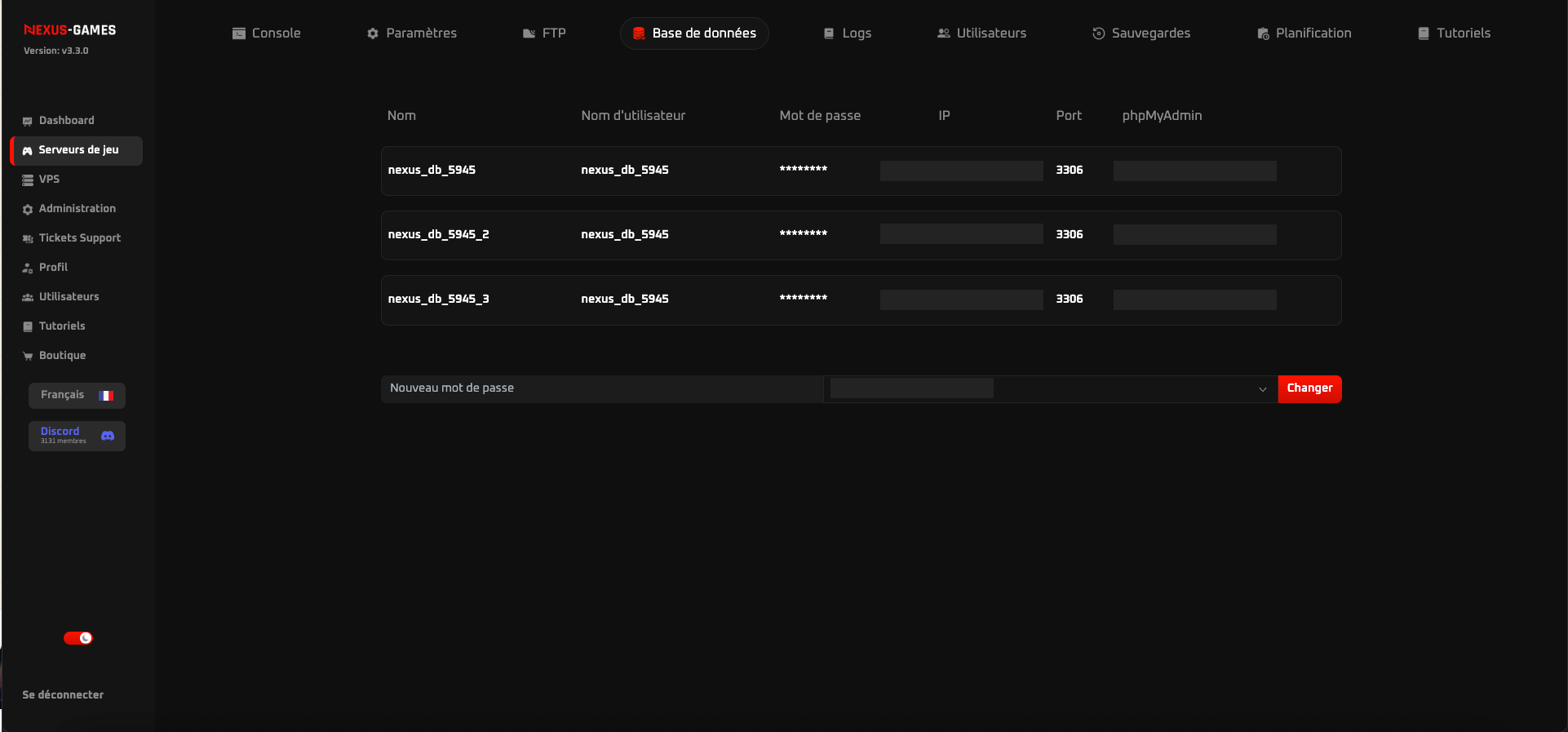Screen dimensions: 1568x732
Task: Open the Français language selector
Action: pos(77,395)
